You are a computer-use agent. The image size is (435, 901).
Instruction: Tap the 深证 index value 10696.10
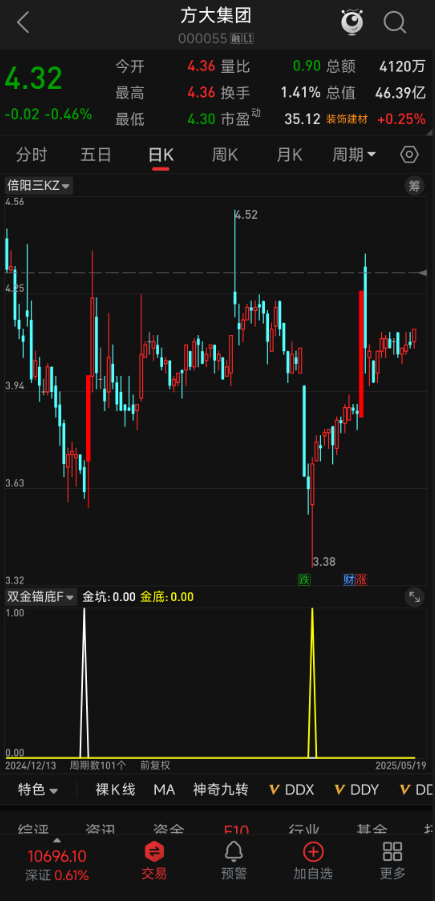click(x=57, y=856)
